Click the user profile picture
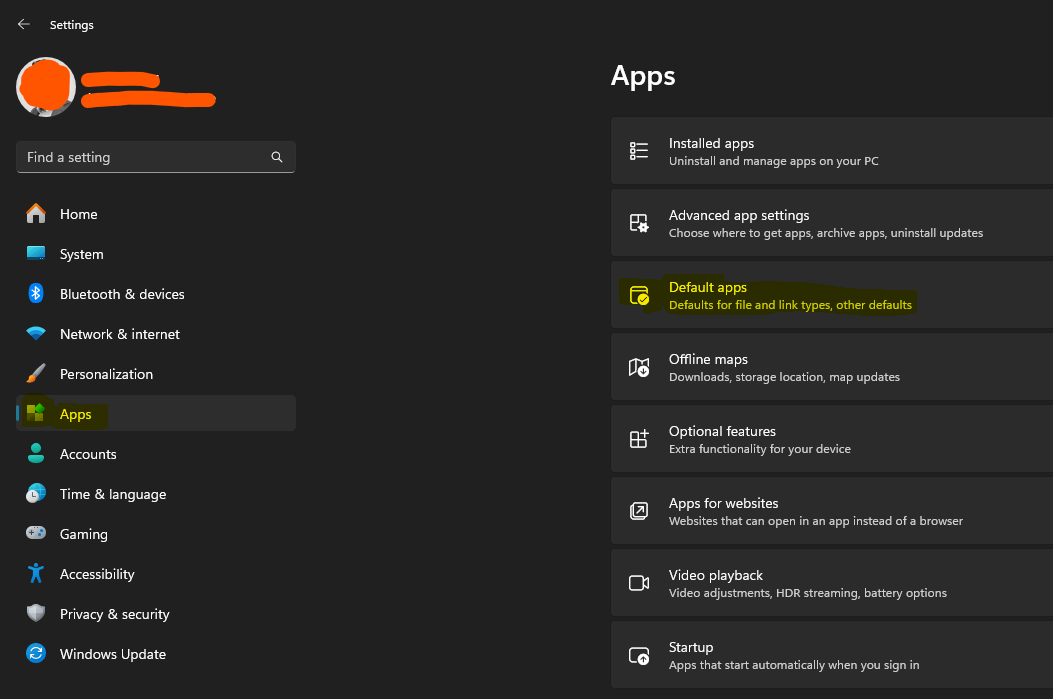The width and height of the screenshot is (1053, 699). click(x=46, y=87)
